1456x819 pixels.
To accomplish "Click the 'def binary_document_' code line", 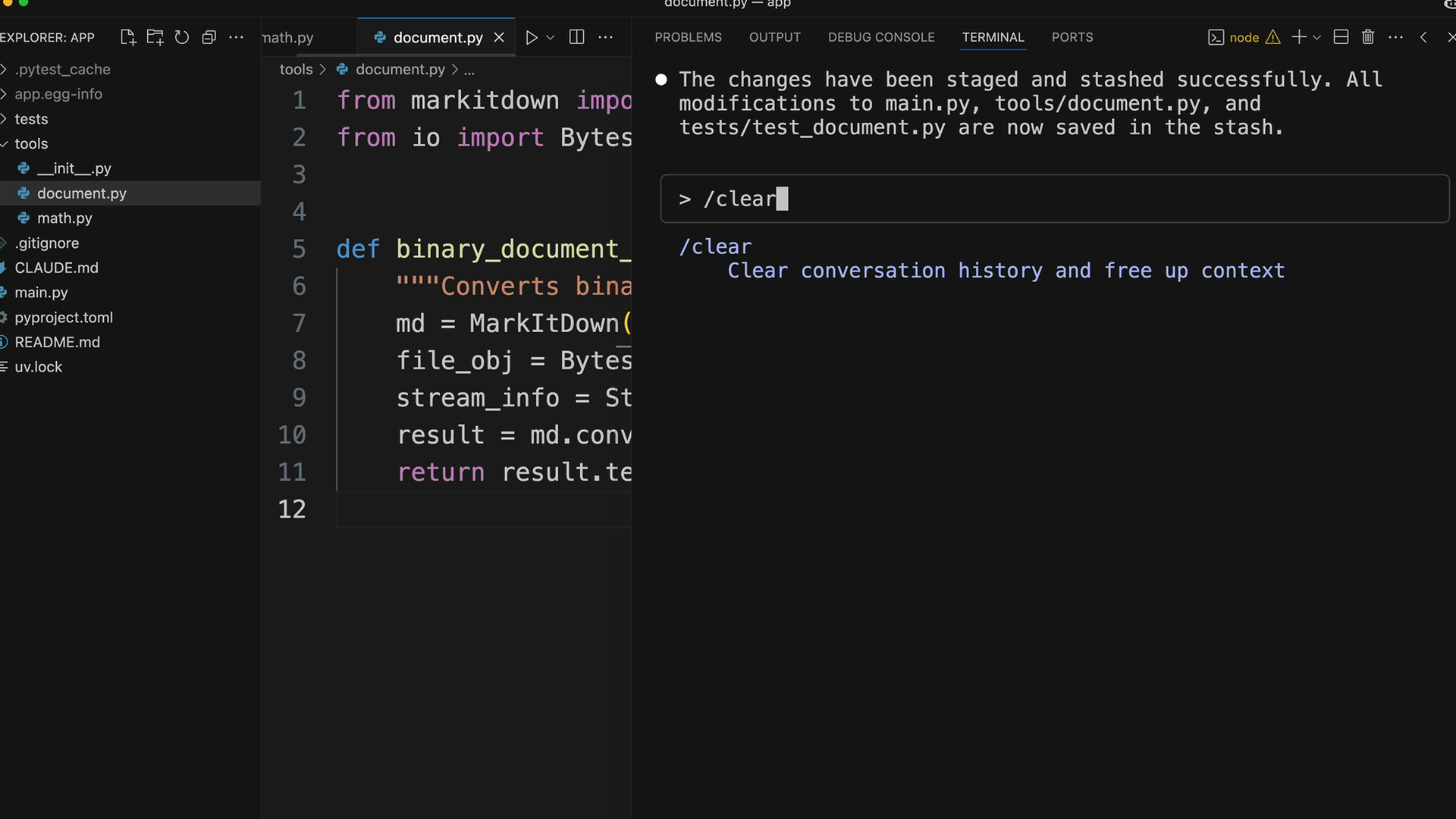I will click(484, 249).
